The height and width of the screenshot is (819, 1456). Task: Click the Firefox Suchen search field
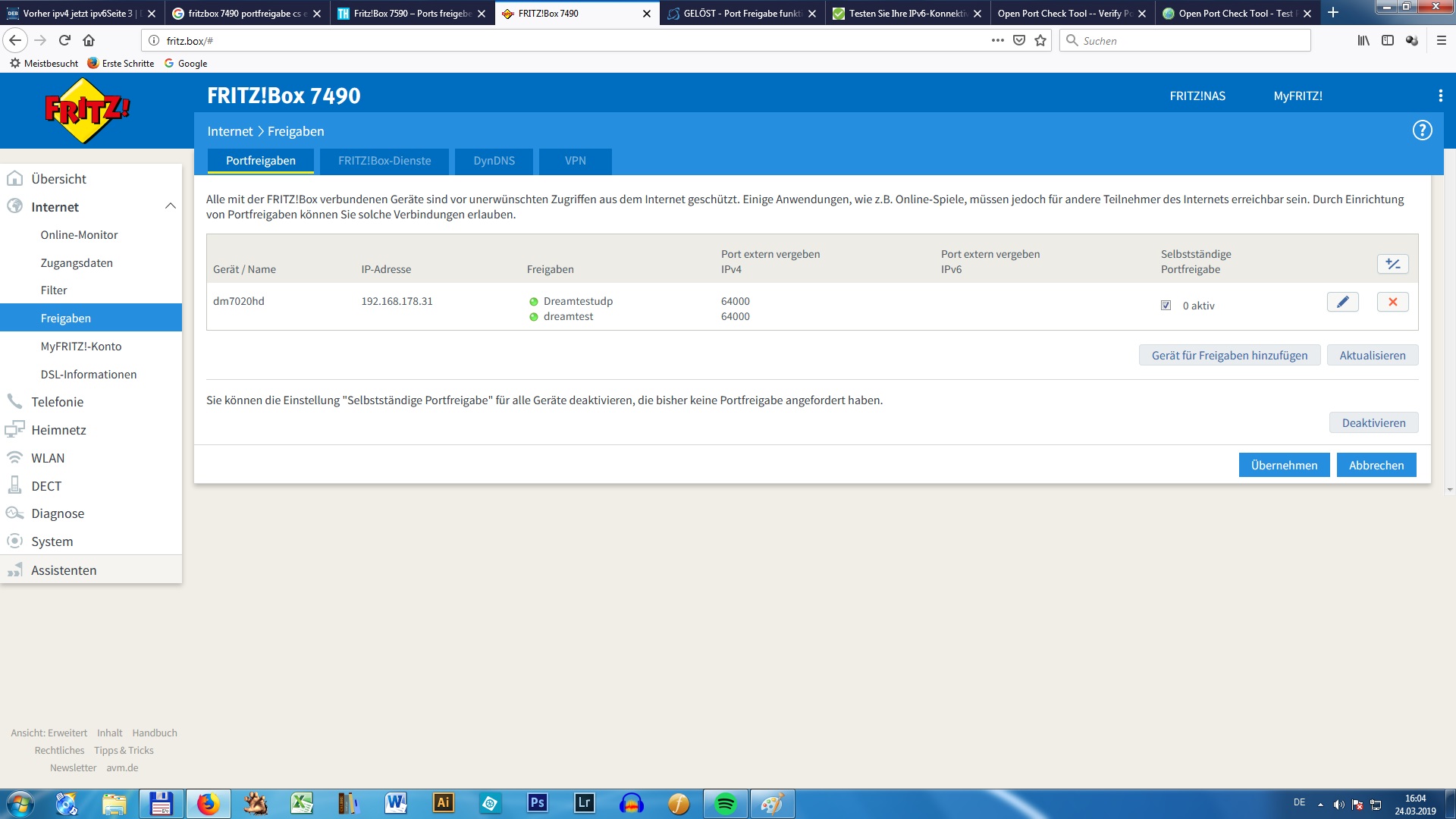[1185, 40]
